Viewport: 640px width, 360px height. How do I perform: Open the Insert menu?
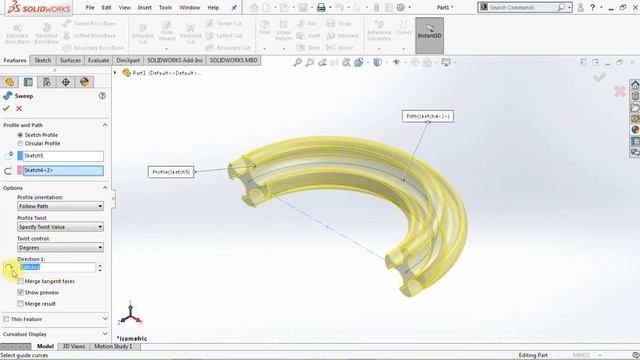point(144,7)
